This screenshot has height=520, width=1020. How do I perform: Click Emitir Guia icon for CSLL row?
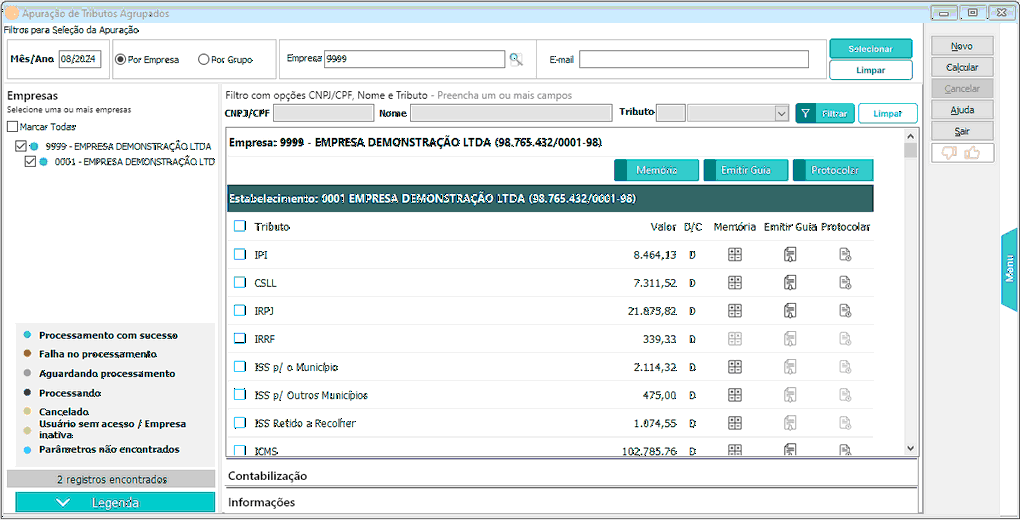(x=790, y=283)
